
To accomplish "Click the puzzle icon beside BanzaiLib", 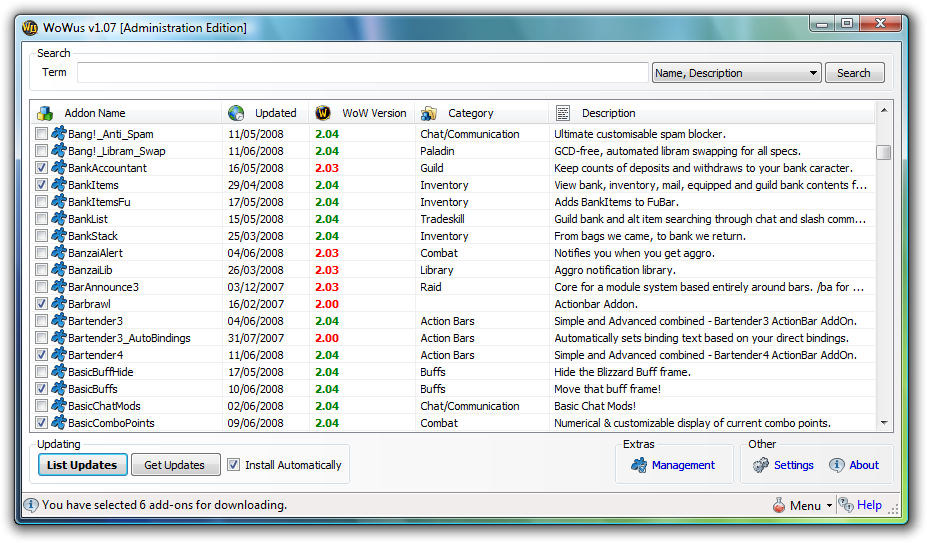I will pyautogui.click(x=59, y=270).
